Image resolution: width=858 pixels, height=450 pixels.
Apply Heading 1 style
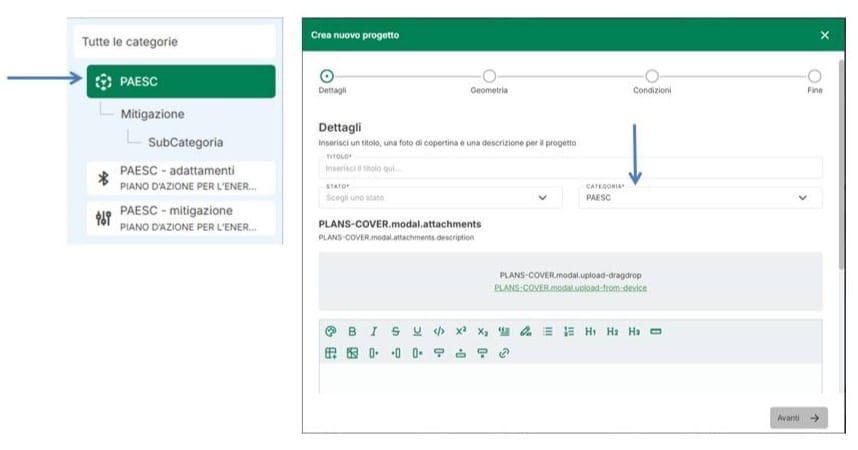(591, 331)
